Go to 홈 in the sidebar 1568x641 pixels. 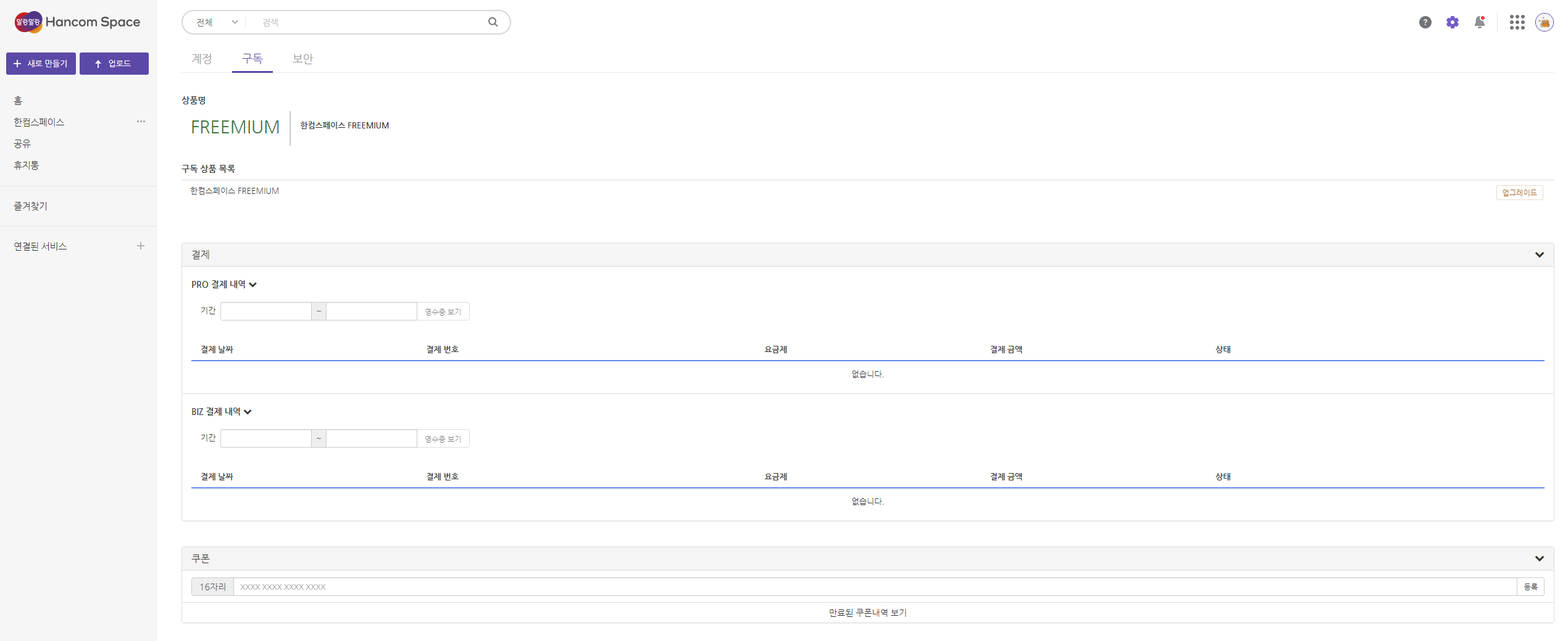tap(18, 101)
